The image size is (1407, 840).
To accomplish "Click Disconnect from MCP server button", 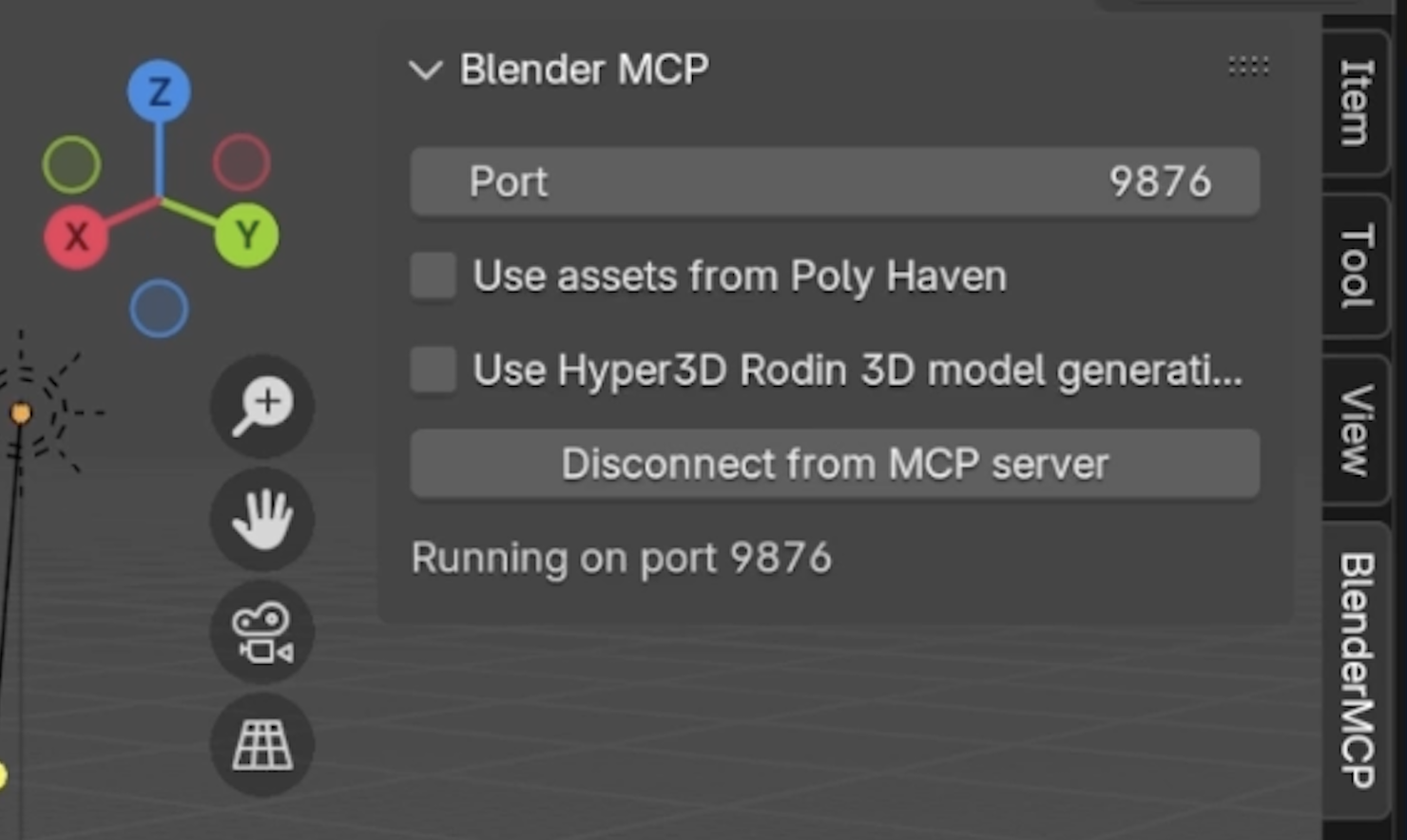I will coord(835,464).
